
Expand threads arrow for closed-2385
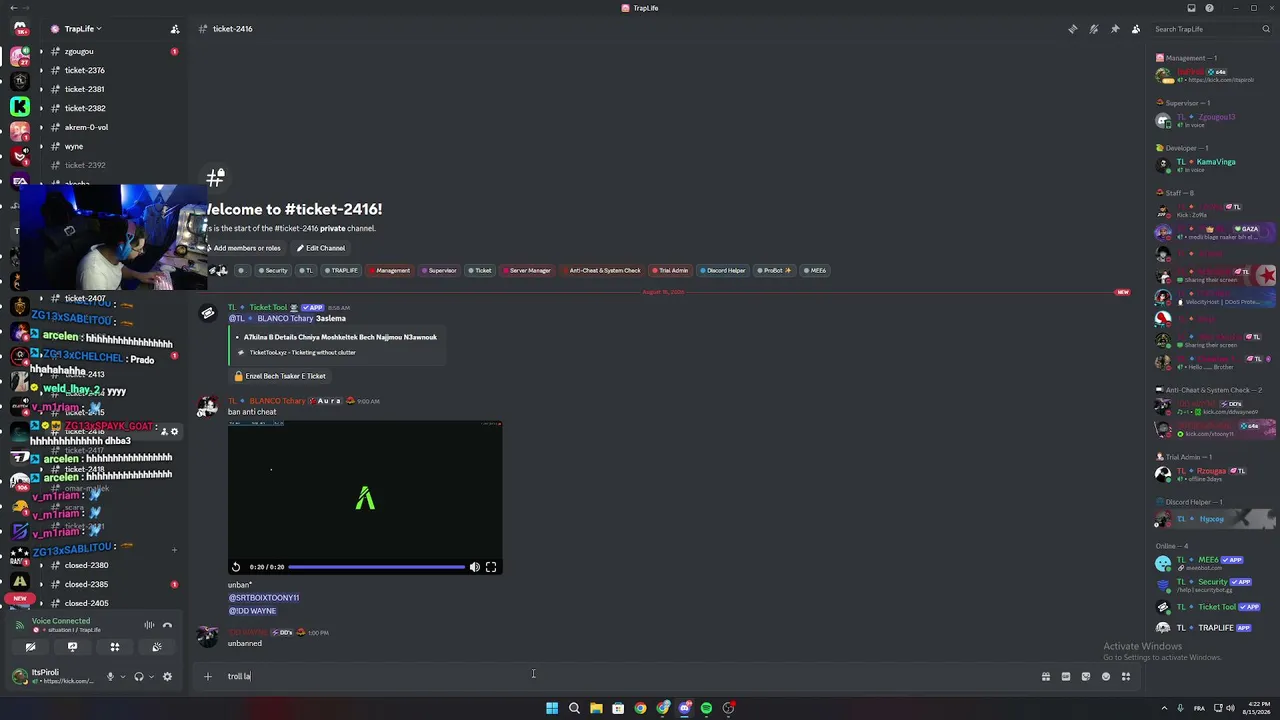coord(41,584)
